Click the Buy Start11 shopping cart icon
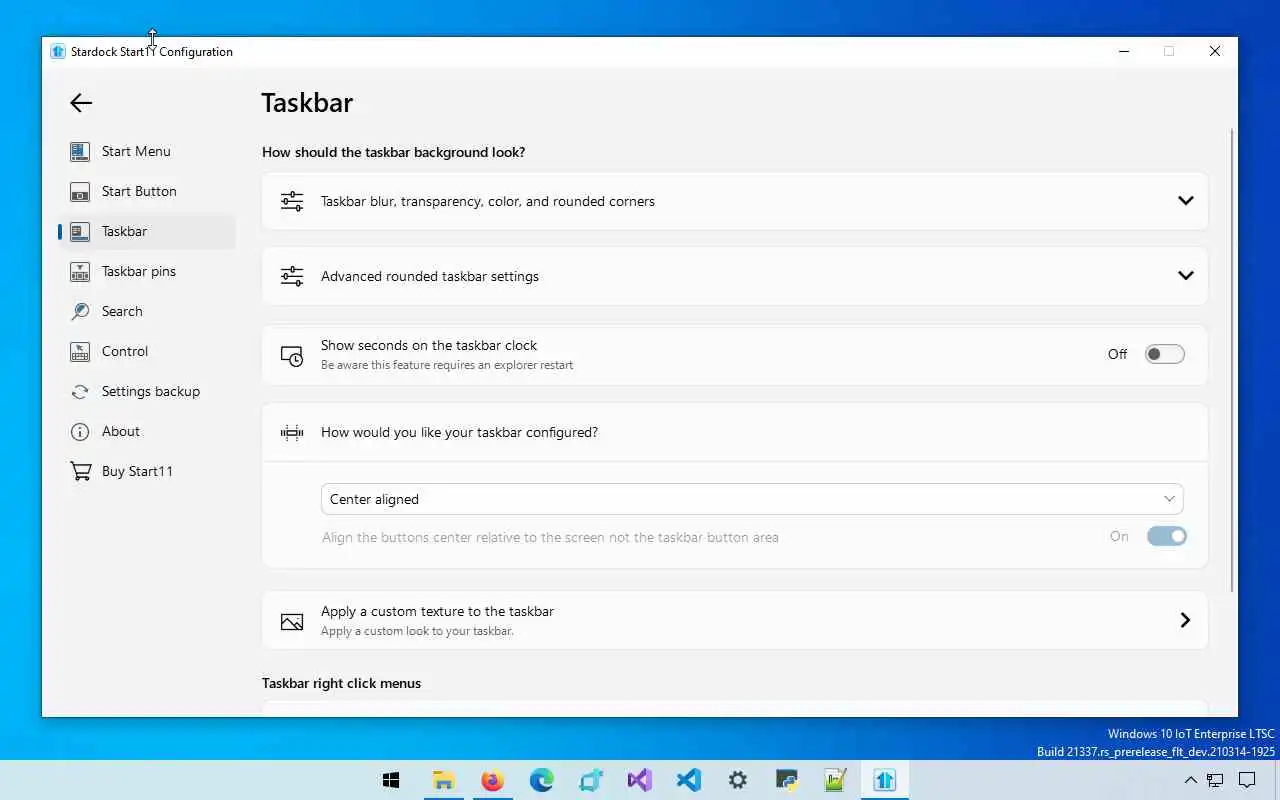 tap(80, 471)
